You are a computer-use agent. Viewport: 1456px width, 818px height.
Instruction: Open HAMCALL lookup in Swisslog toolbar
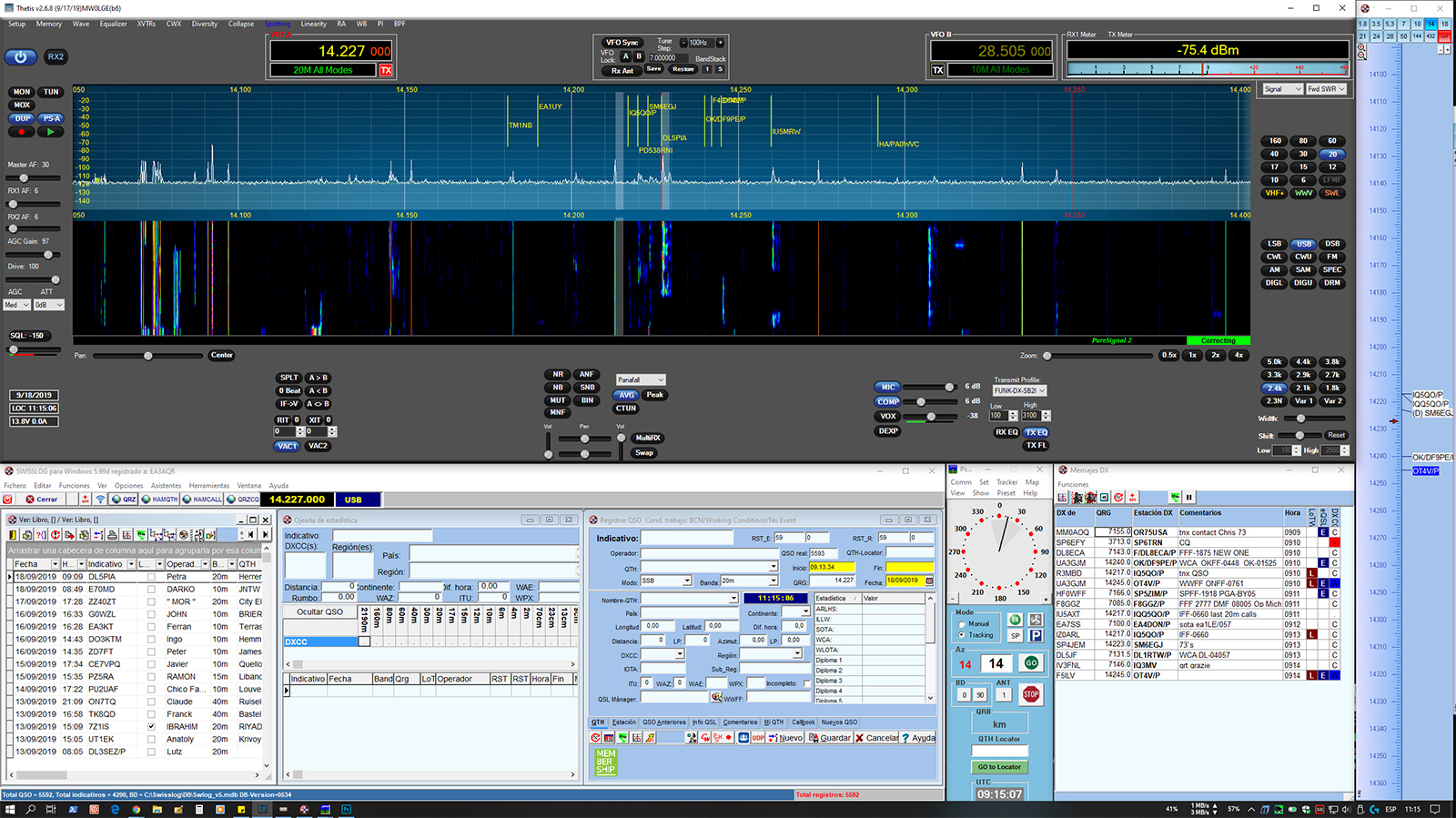coord(202,500)
